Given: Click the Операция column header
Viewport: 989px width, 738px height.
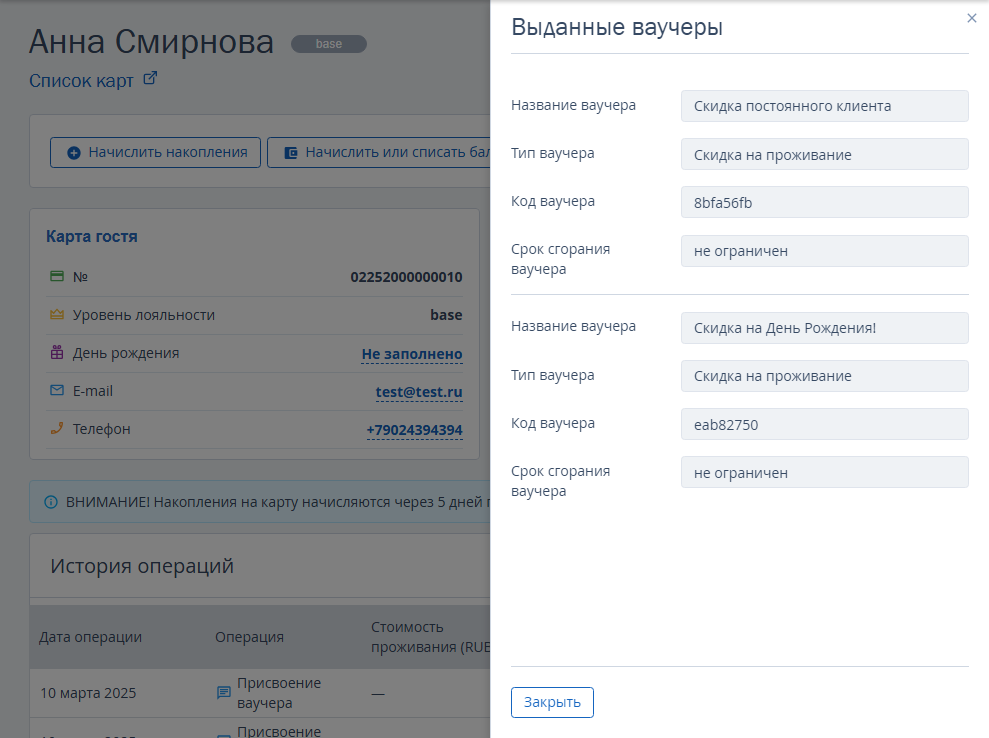Looking at the screenshot, I should (x=249, y=637).
